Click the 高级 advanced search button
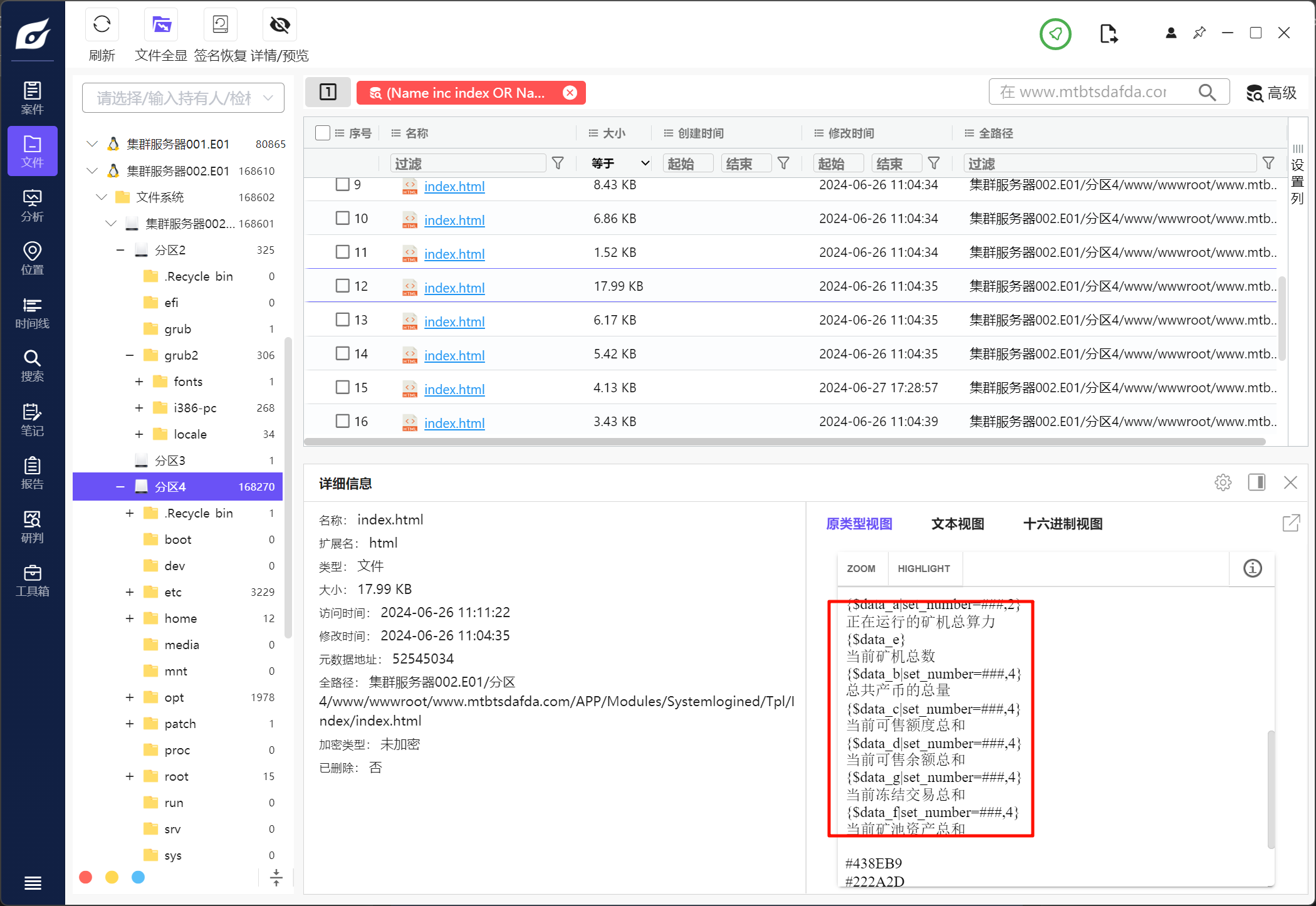The width and height of the screenshot is (1316, 906). 1271,93
